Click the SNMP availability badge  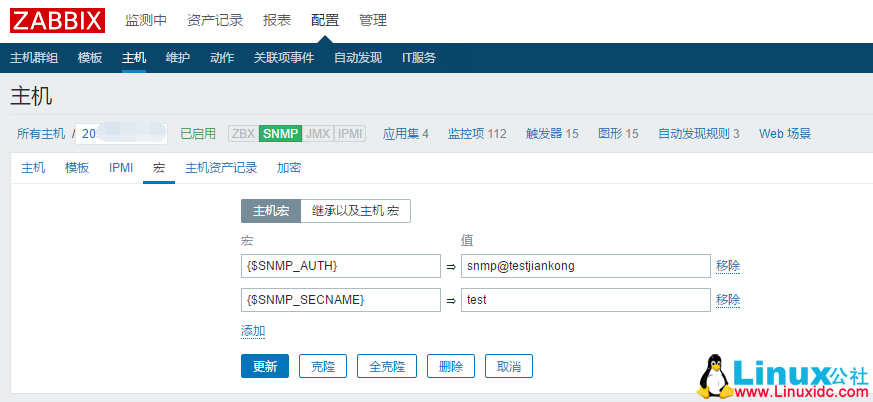[280, 133]
